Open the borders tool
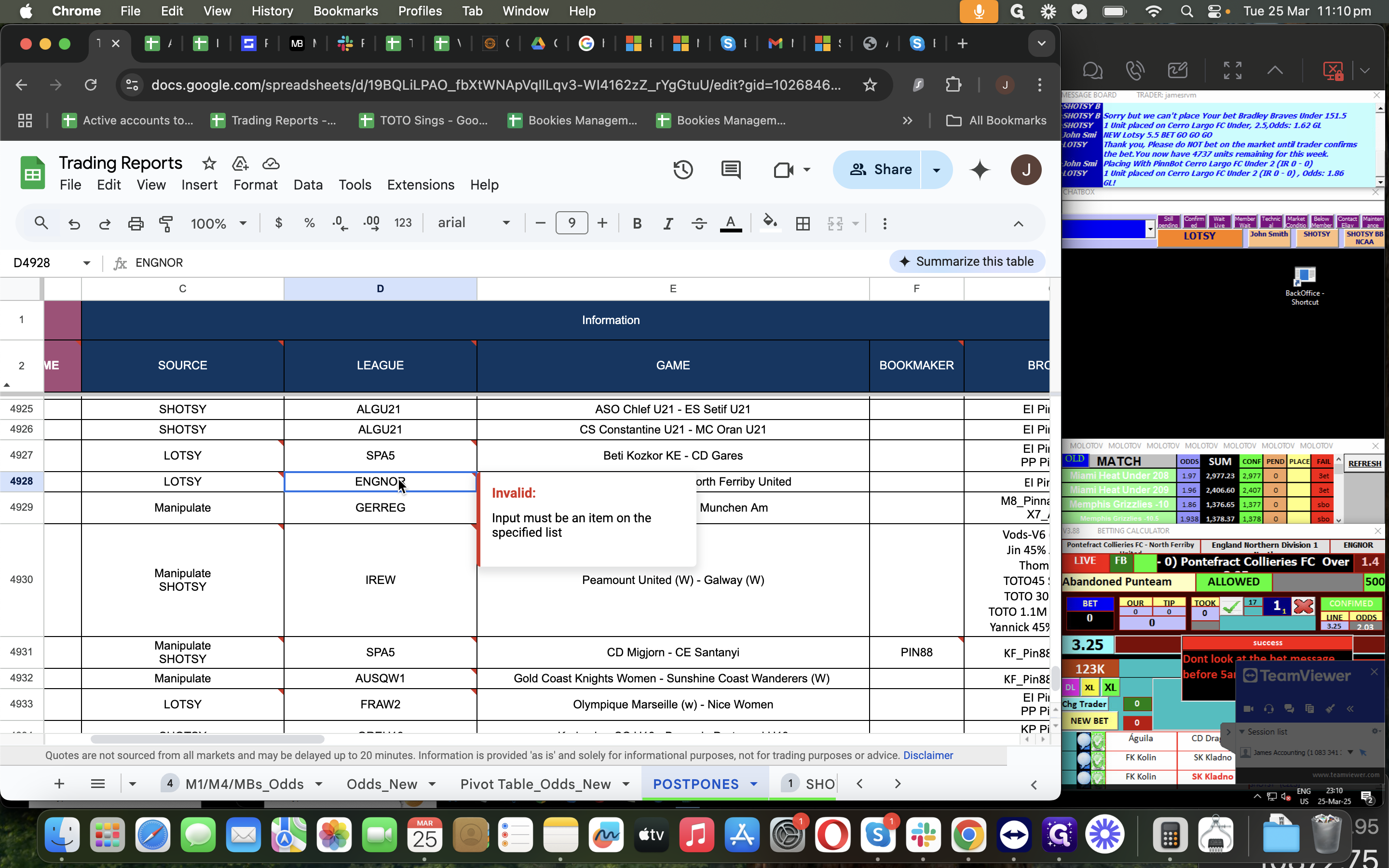 point(803,223)
